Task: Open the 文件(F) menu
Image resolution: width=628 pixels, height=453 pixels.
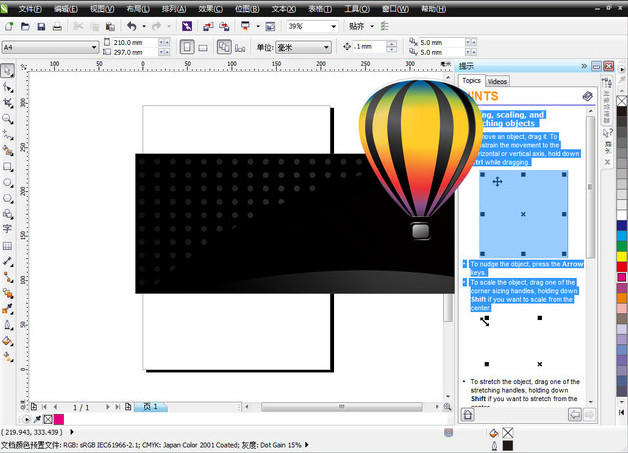Action: (x=30, y=9)
